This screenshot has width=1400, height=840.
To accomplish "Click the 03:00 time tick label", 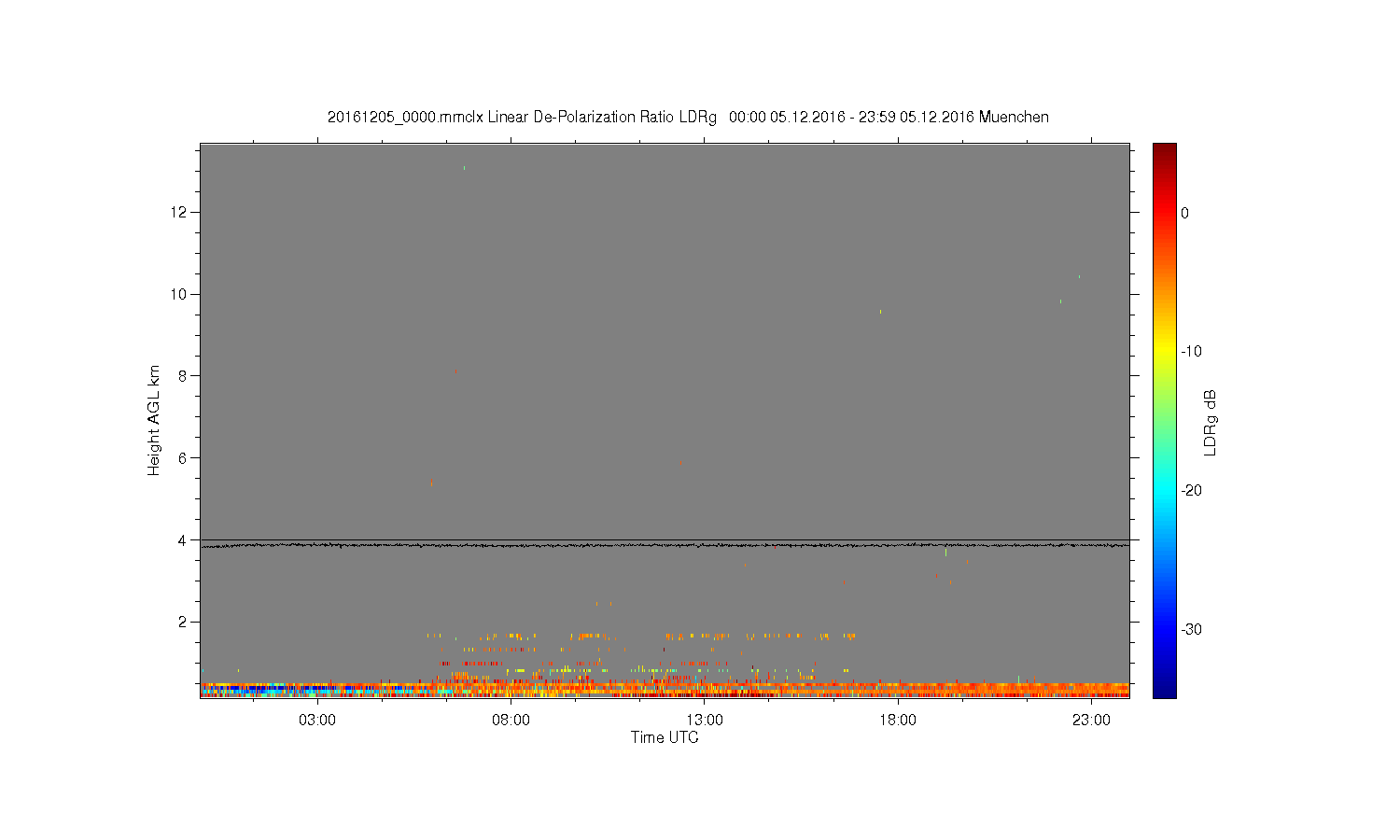I will tap(317, 721).
